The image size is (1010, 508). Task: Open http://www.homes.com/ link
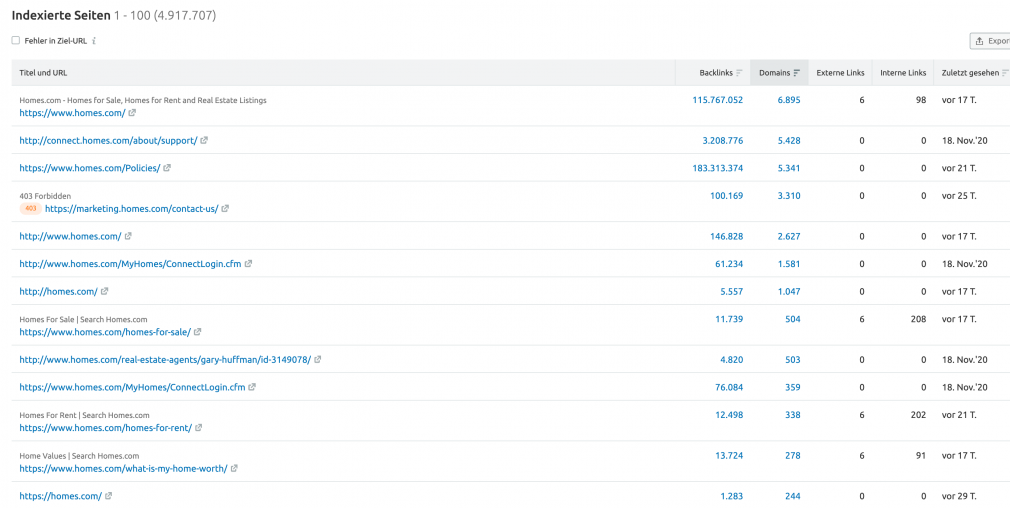click(70, 236)
